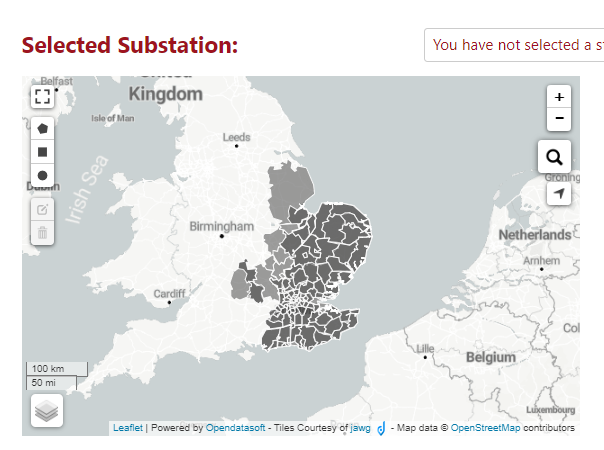Screen dimensions: 604x450
Task: Click the Birmingham label on the map
Action: (221, 227)
